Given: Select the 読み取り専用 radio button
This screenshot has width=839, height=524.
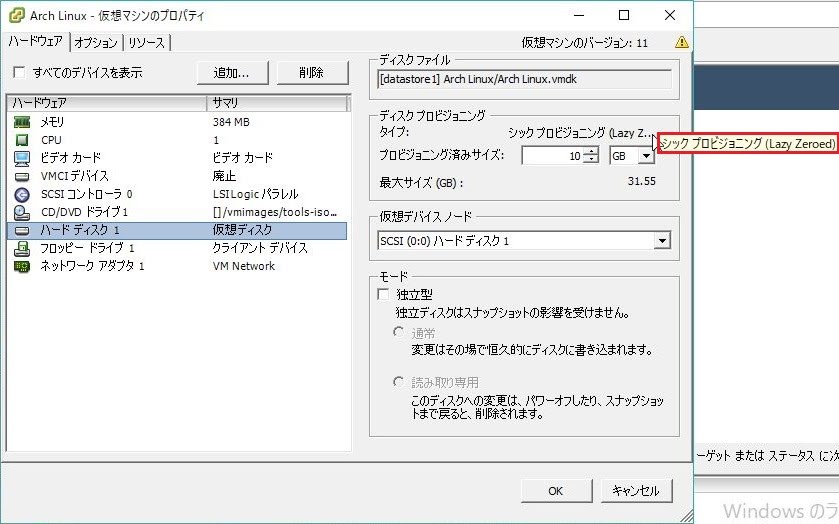Looking at the screenshot, I should pyautogui.click(x=399, y=382).
